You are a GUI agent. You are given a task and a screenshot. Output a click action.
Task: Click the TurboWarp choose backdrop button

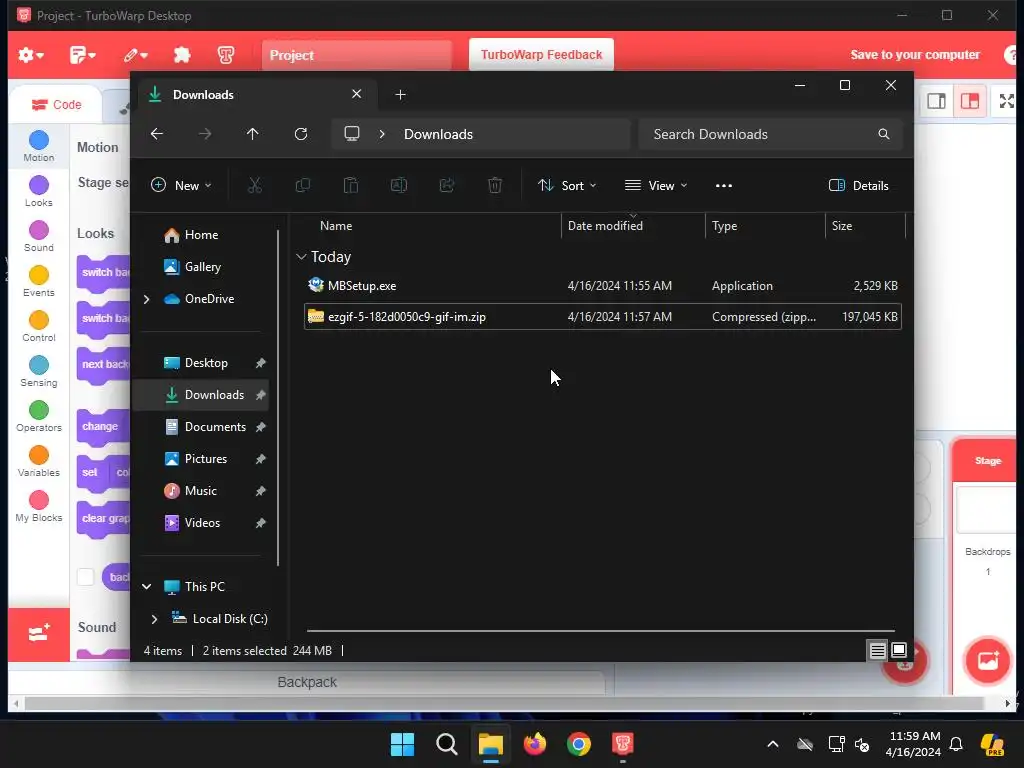(987, 660)
